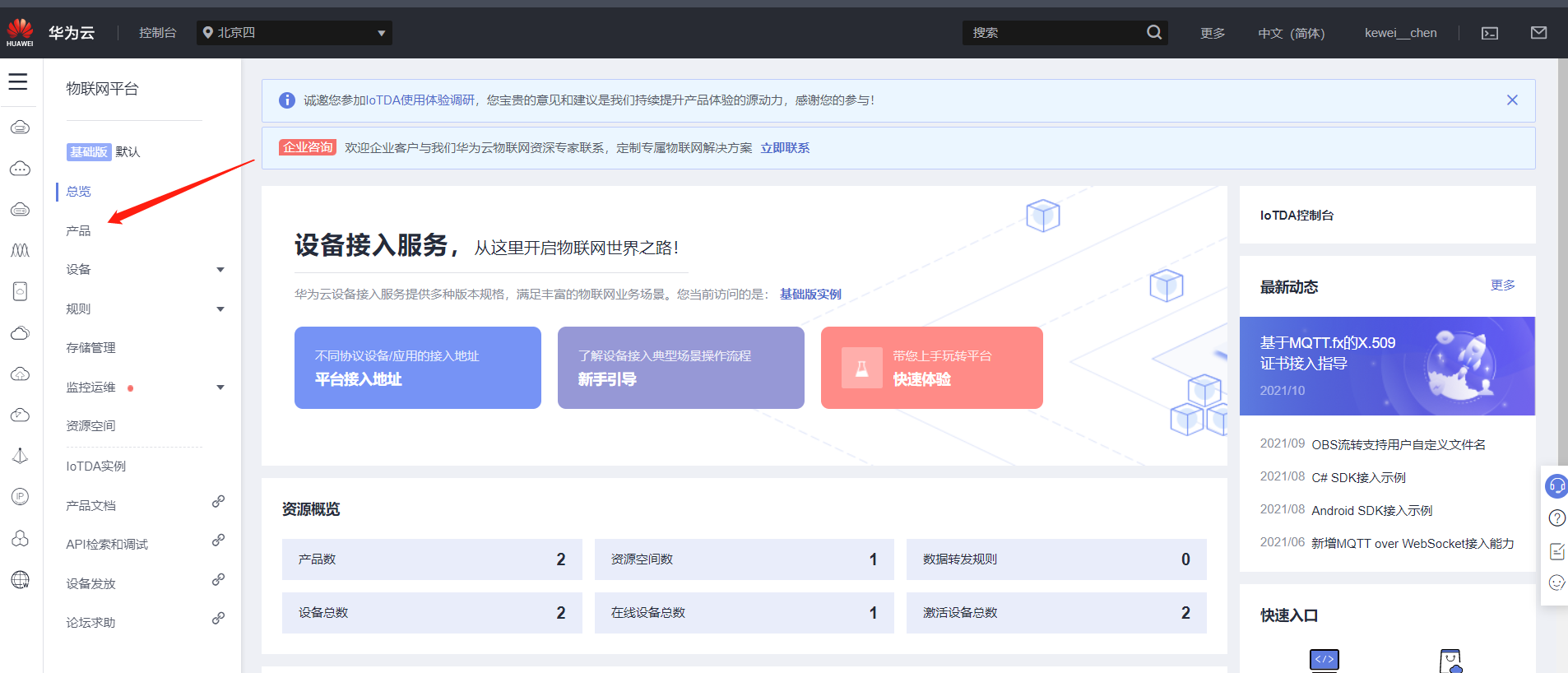Click the link icon beside 设备发放

(218, 579)
